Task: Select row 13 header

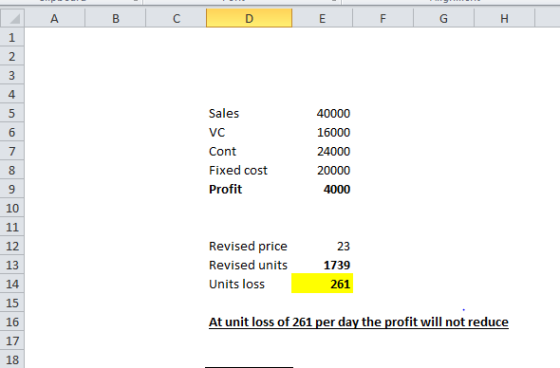Action: click(12, 265)
